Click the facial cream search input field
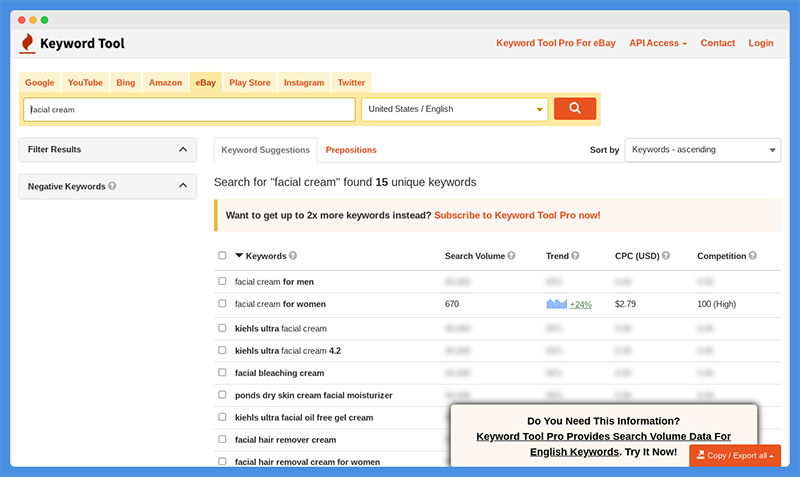This screenshot has width=800, height=477. [189, 109]
